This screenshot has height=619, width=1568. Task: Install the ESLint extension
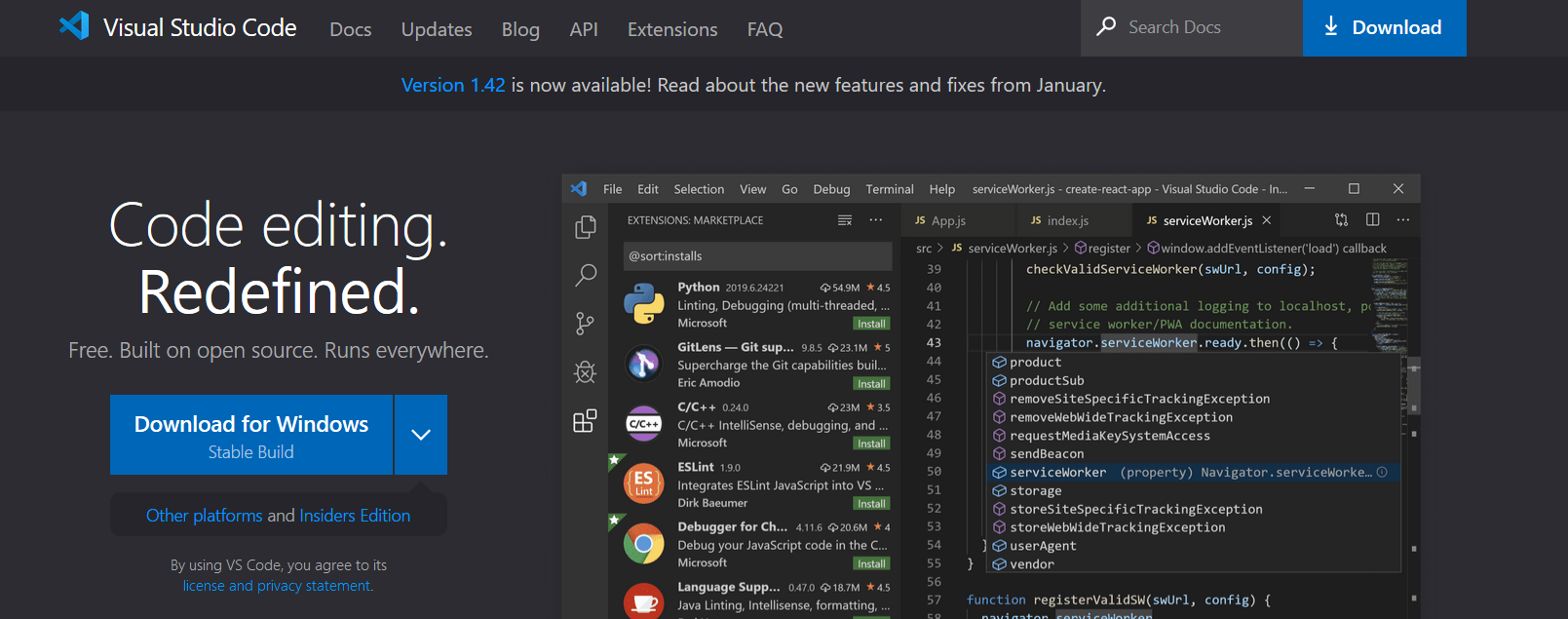tap(871, 504)
